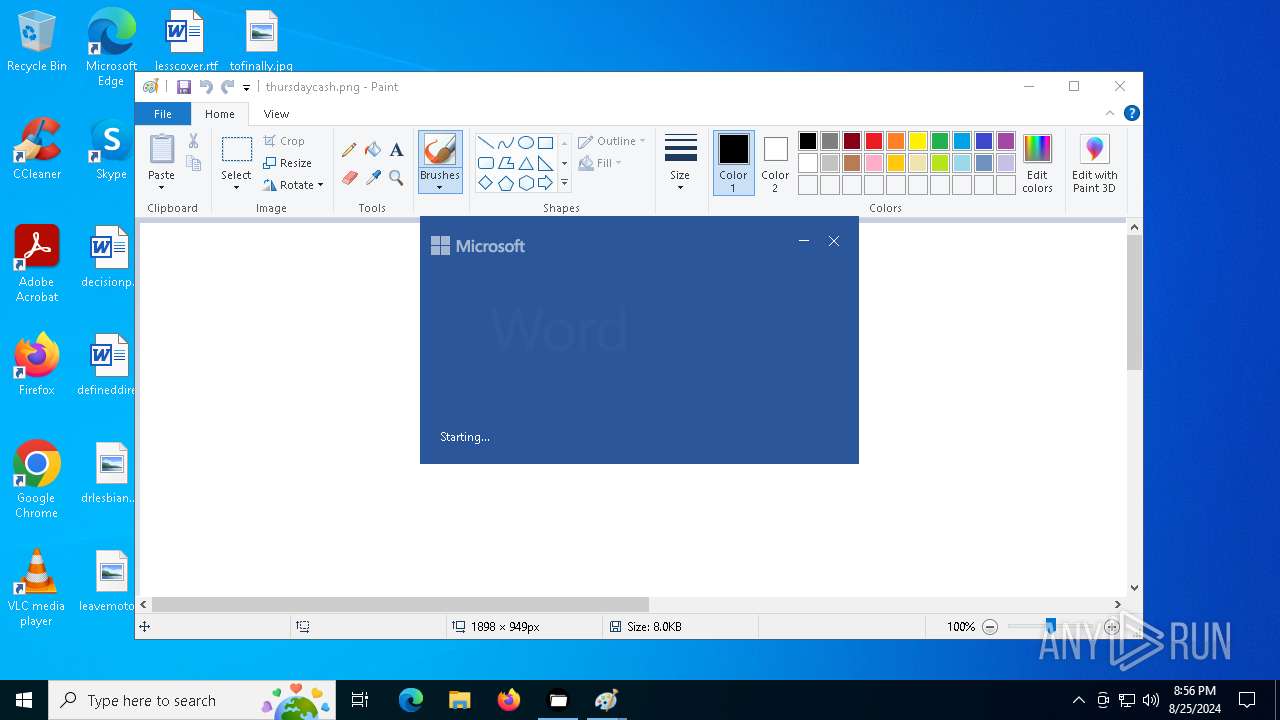The width and height of the screenshot is (1280, 720).
Task: Minimize the Word splash screen
Action: (804, 241)
